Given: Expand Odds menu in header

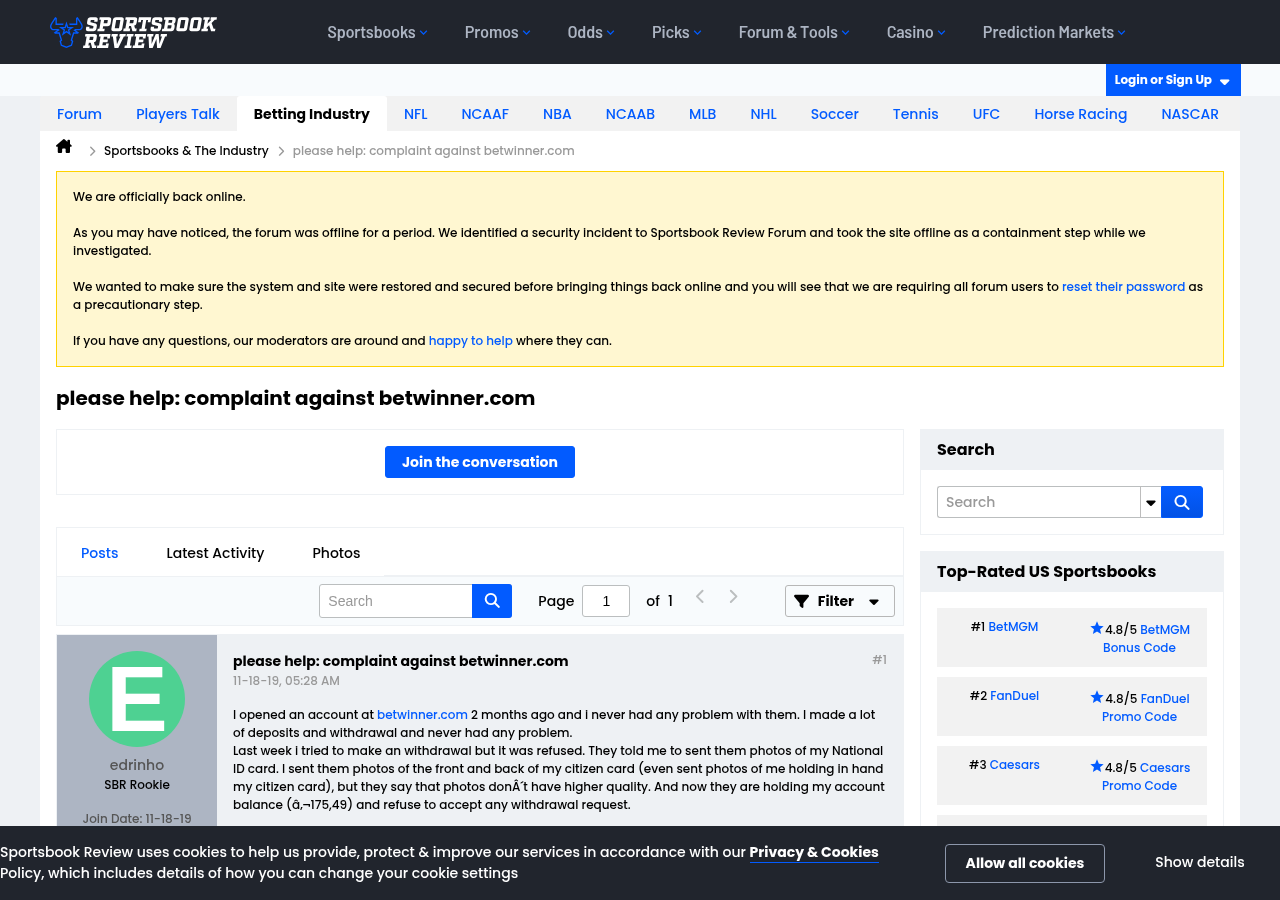Looking at the screenshot, I should tap(591, 32).
